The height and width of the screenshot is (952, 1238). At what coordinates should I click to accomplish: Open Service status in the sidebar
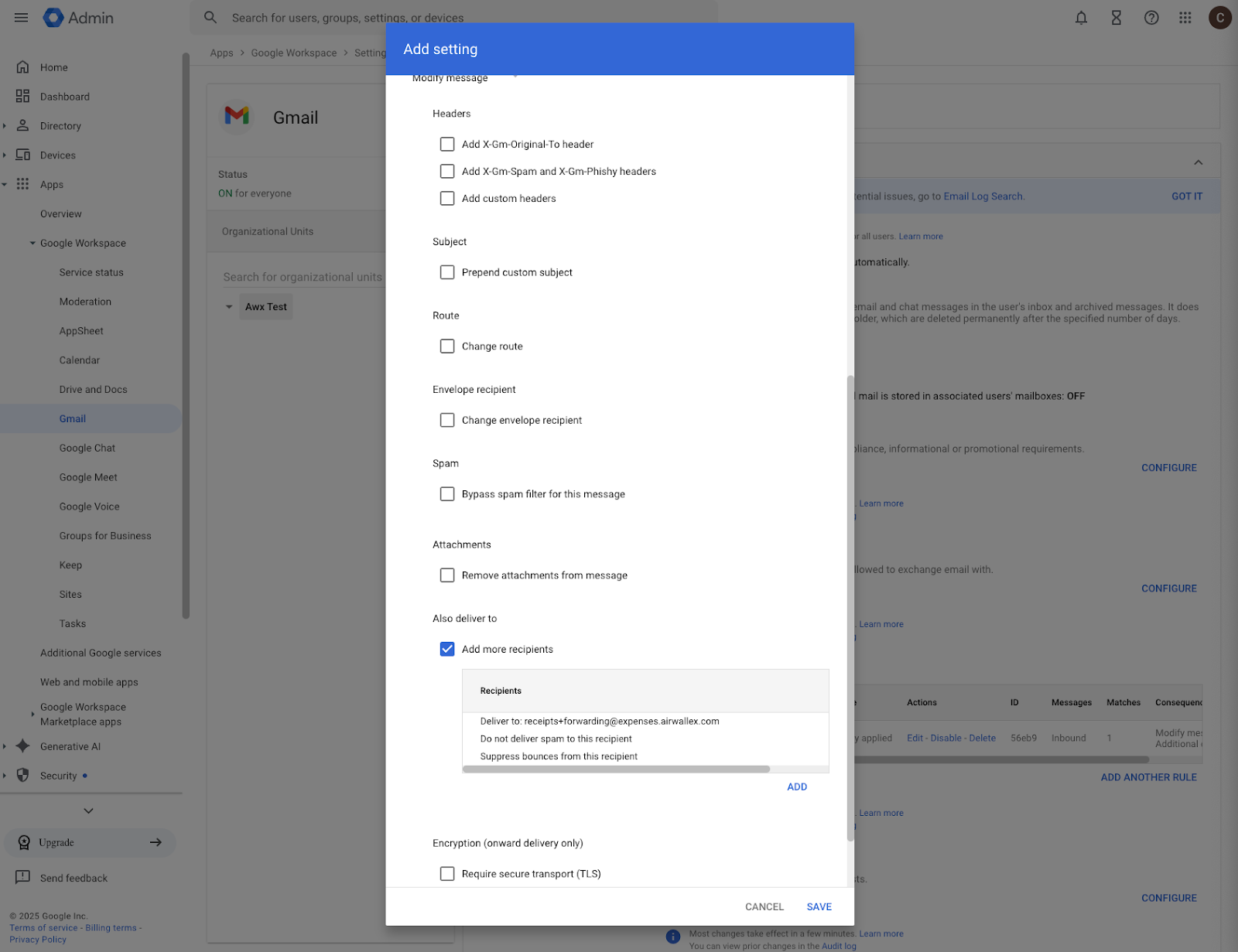91,272
